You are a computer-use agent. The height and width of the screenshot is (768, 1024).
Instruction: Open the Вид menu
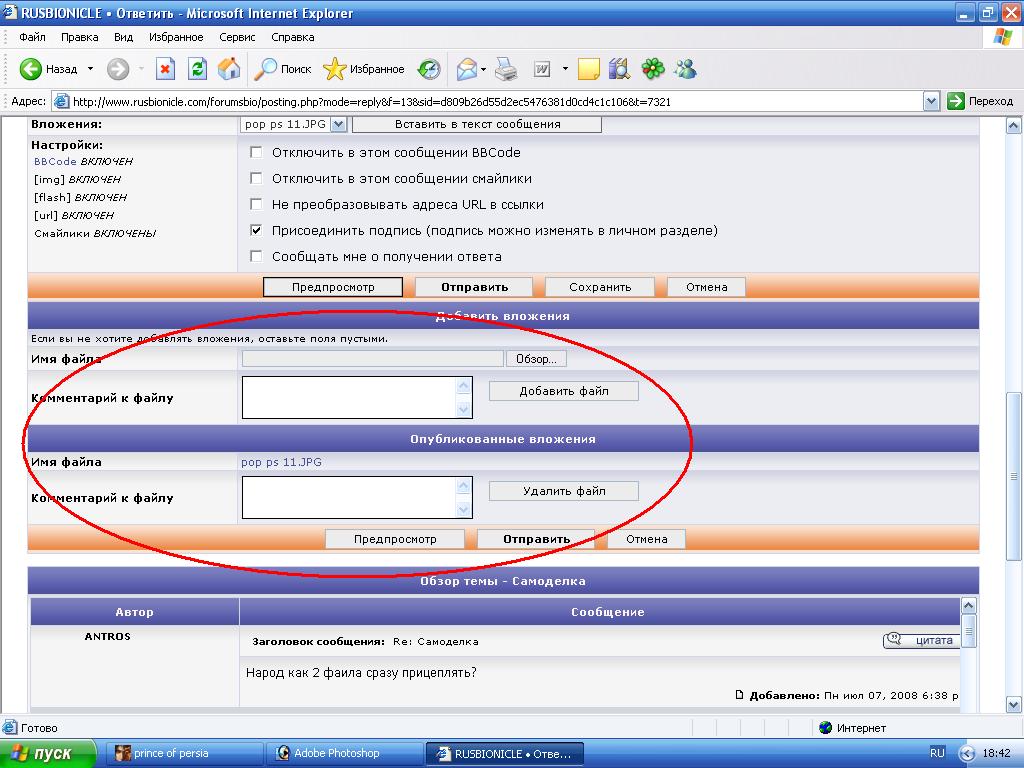click(x=123, y=37)
